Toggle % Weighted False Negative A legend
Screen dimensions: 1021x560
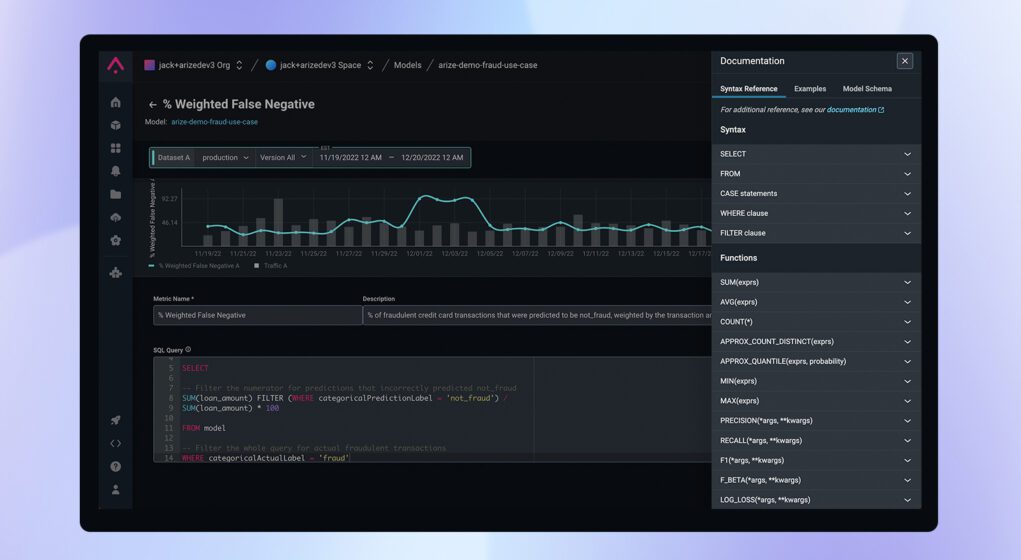coord(194,266)
